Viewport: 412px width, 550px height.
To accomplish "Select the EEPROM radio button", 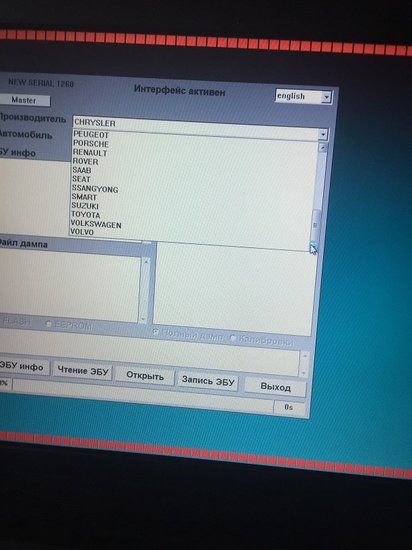I will pyautogui.click(x=48, y=324).
